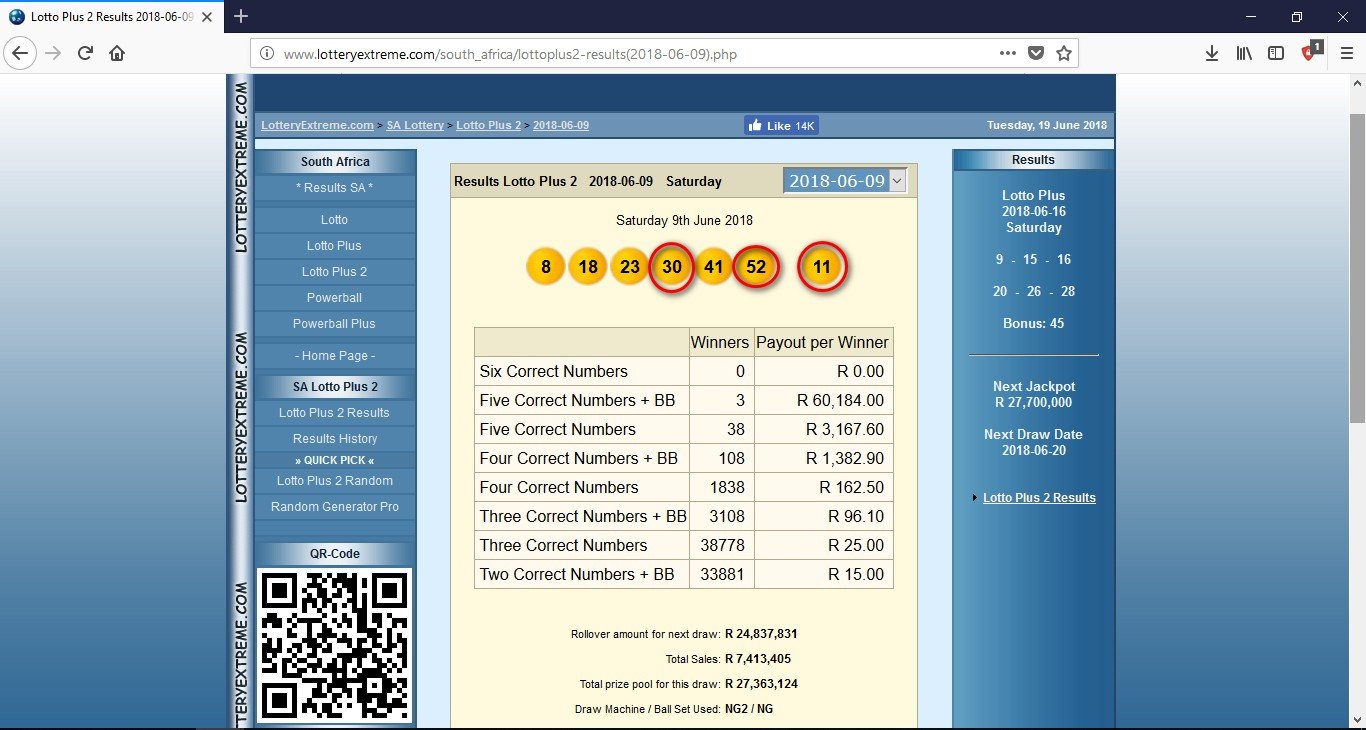This screenshot has width=1366, height=730.
Task: Open Lotto Plus 2 Results sidebar item
Action: pyautogui.click(x=335, y=412)
